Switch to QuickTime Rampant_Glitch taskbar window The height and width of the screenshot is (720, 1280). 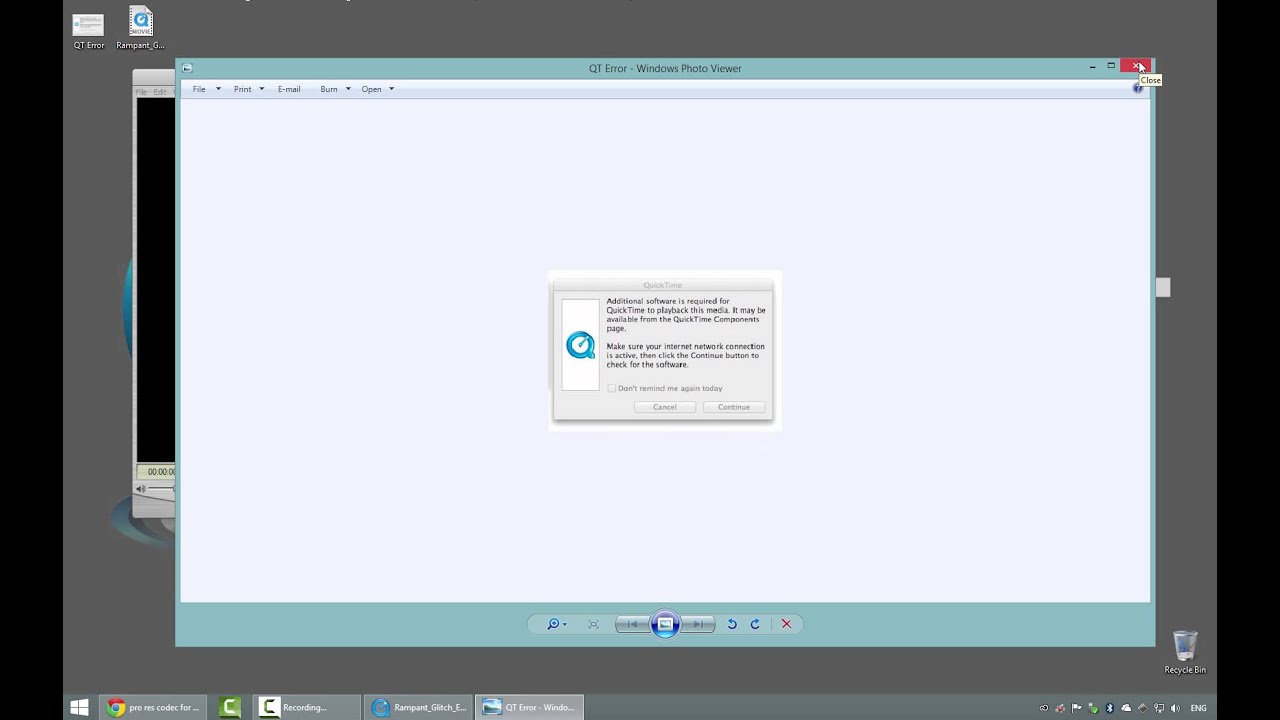coord(418,707)
